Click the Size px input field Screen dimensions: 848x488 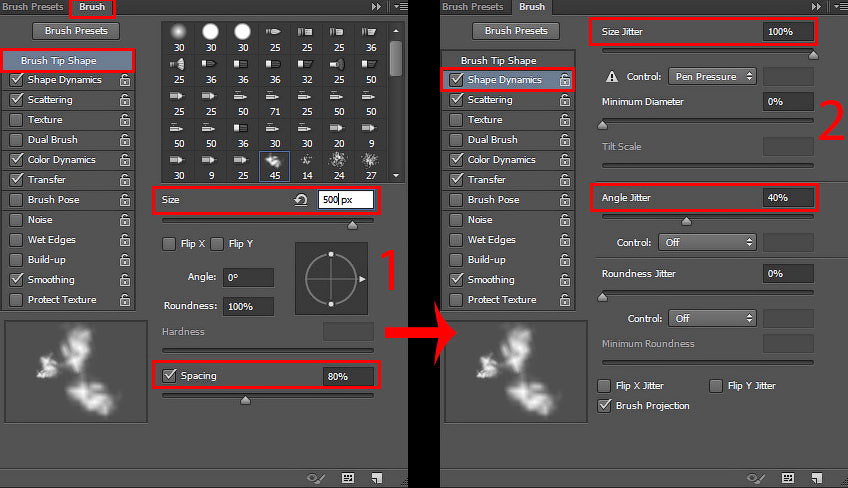pyautogui.click(x=346, y=200)
